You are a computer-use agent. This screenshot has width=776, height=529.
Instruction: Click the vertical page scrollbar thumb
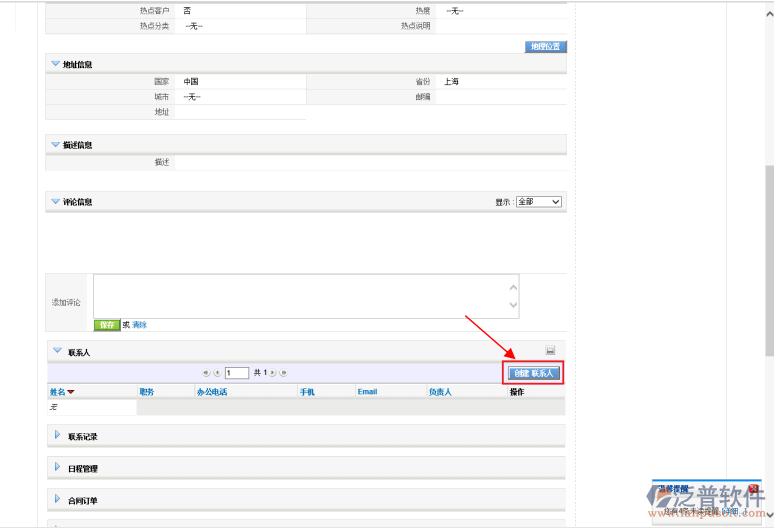point(770,261)
